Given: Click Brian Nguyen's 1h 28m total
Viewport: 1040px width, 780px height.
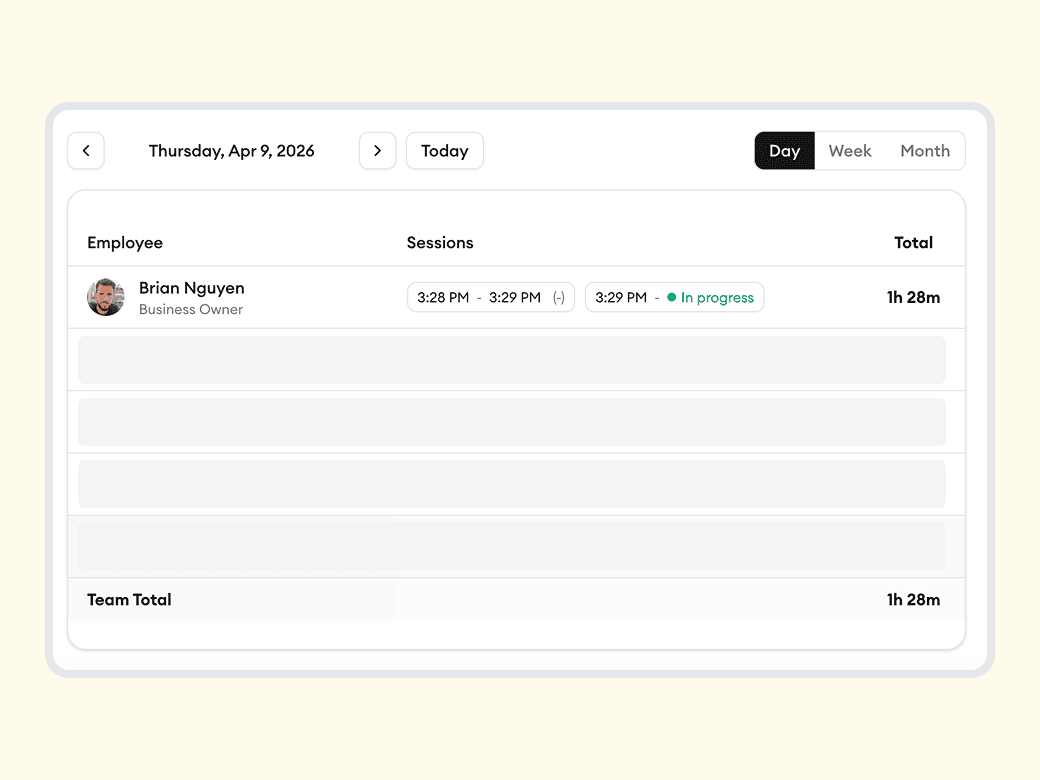Looking at the screenshot, I should click(x=913, y=298).
